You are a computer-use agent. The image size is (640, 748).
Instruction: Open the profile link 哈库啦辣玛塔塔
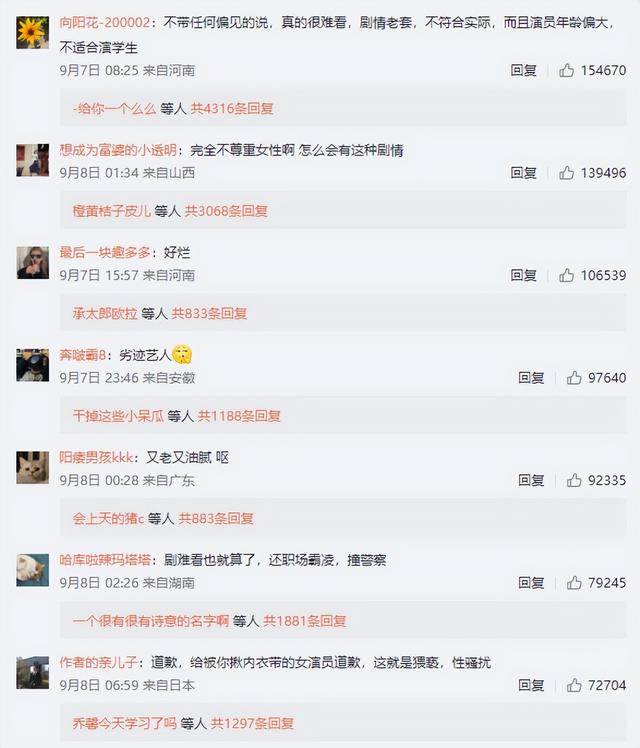(x=105, y=560)
